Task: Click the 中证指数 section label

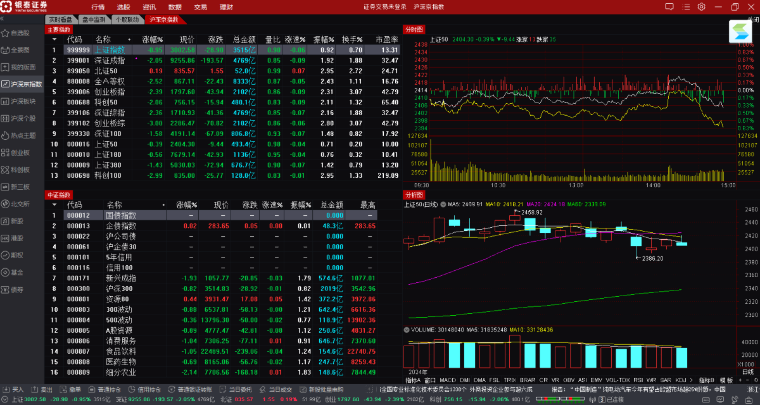Action: coord(59,195)
